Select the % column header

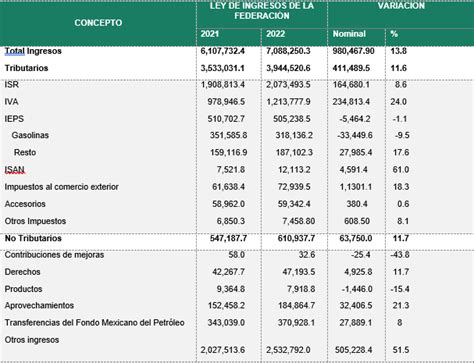(x=394, y=34)
